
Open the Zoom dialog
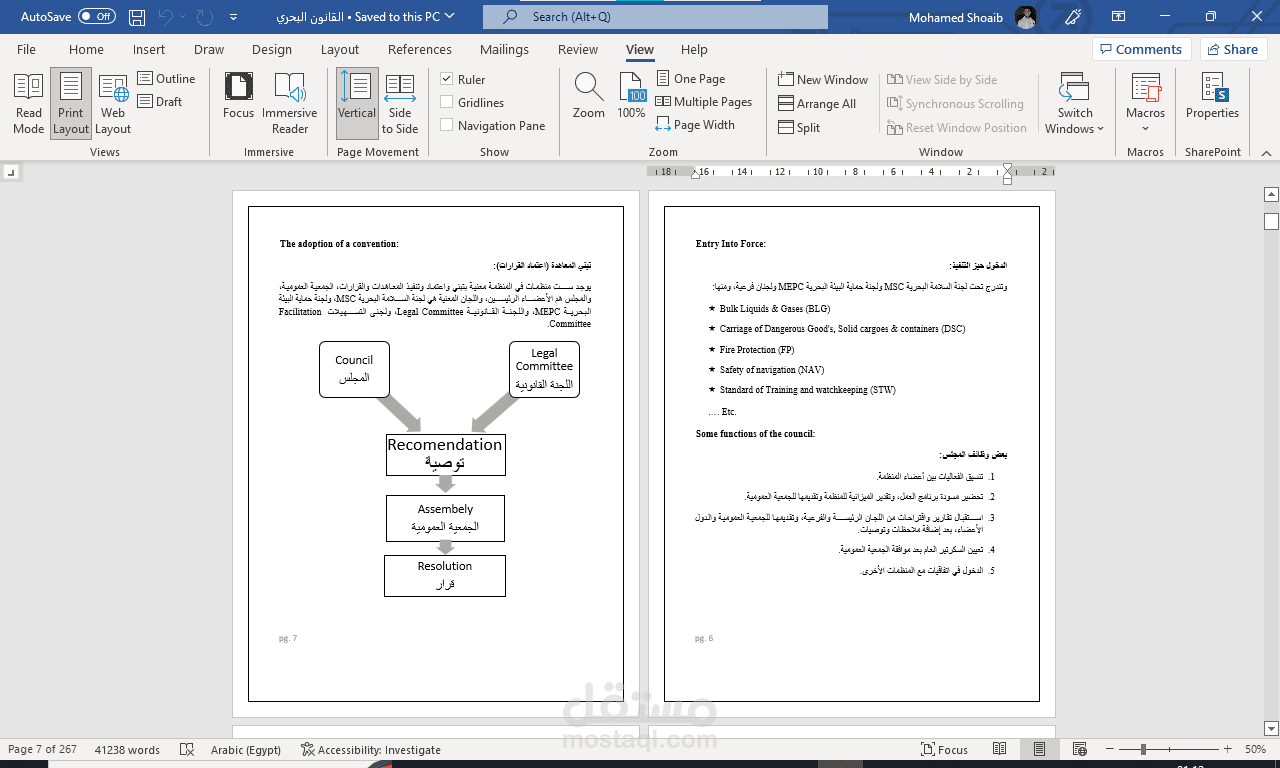pos(589,96)
